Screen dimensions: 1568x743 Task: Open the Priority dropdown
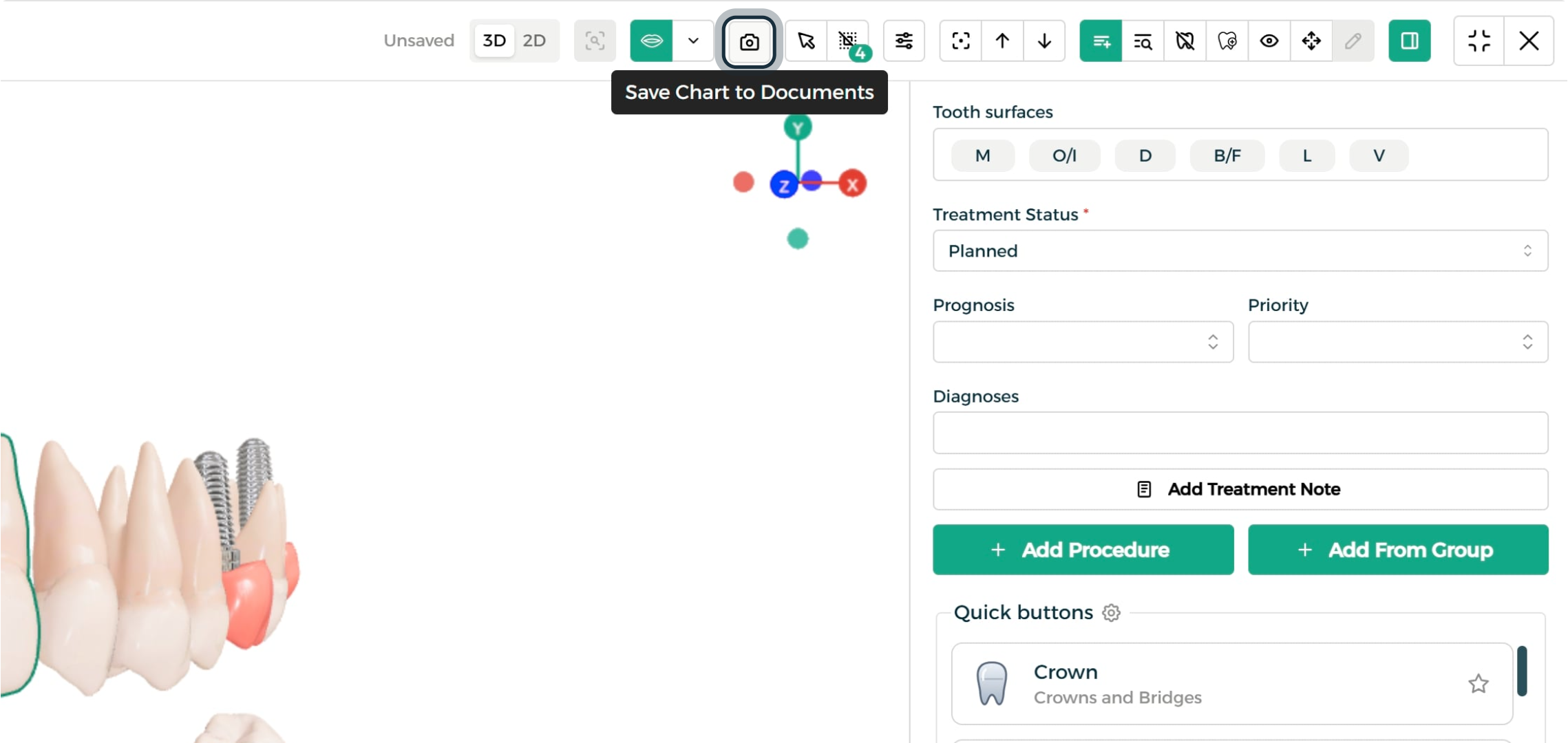click(1398, 342)
